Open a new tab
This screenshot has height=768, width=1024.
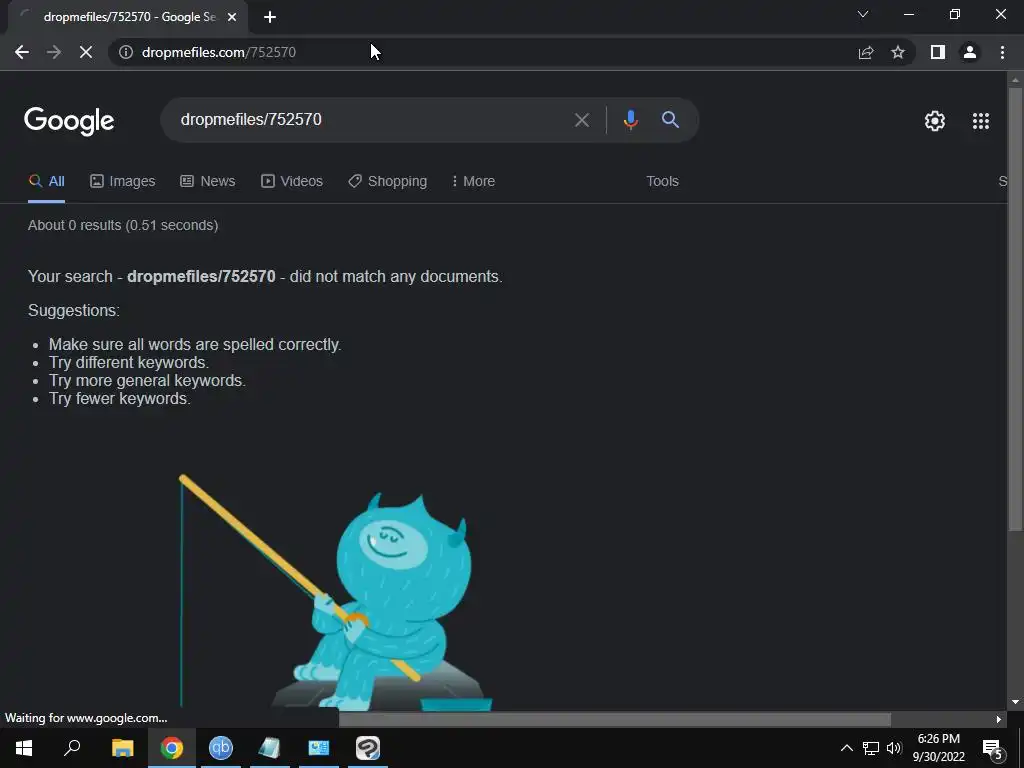pos(270,17)
